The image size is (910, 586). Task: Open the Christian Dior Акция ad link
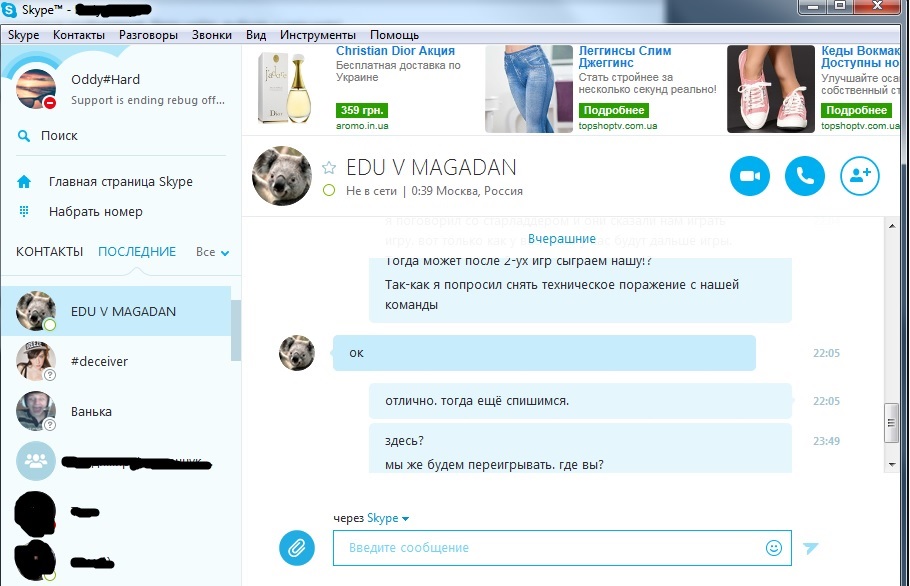395,51
